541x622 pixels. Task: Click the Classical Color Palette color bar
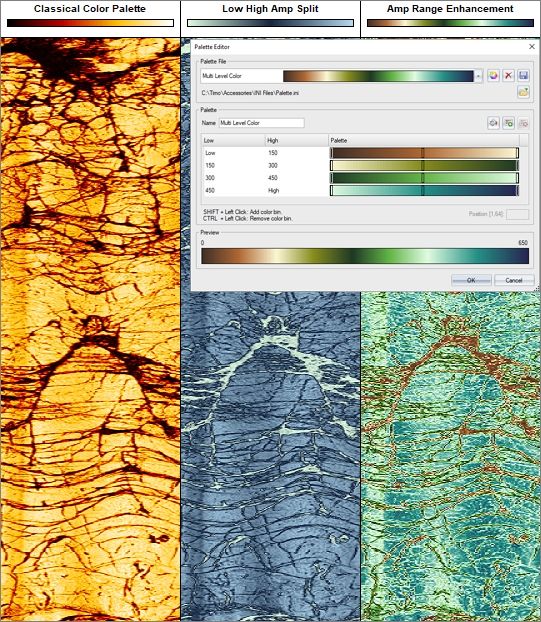(x=90, y=23)
